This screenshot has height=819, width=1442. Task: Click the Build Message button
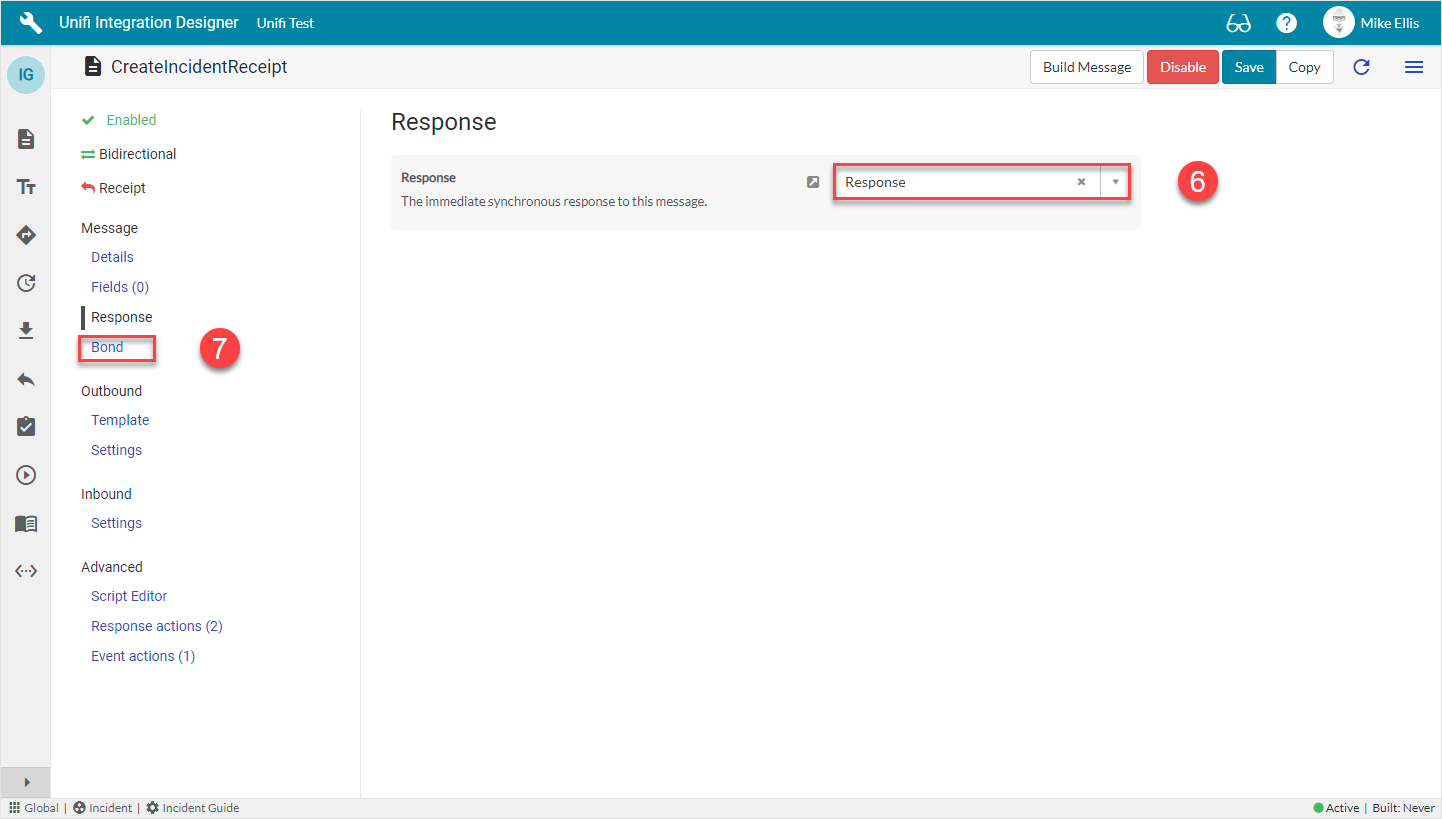tap(1086, 67)
